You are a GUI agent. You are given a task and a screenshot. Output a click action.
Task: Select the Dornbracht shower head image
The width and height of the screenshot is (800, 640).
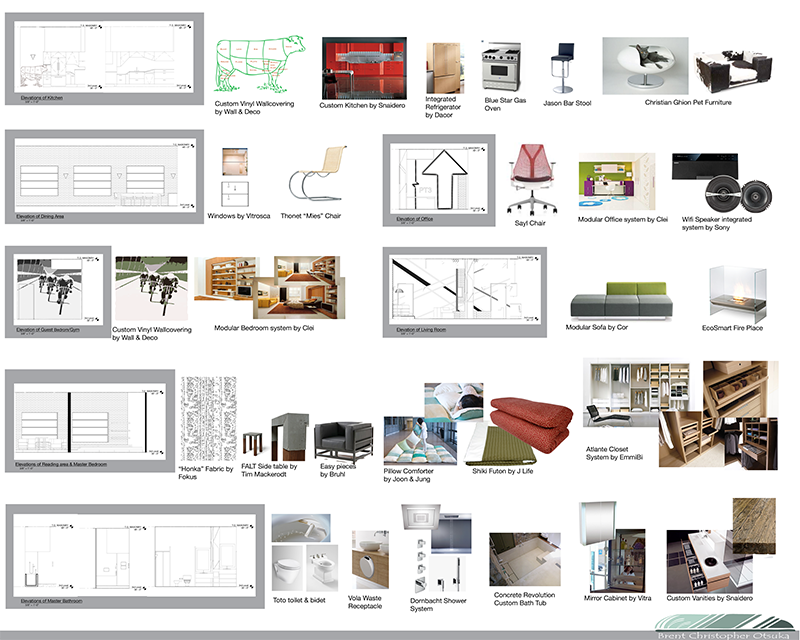[420, 519]
